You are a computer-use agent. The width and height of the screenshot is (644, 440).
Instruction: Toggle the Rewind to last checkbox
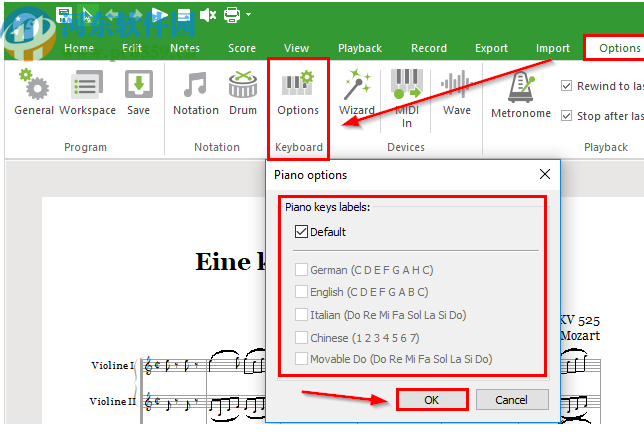click(566, 86)
